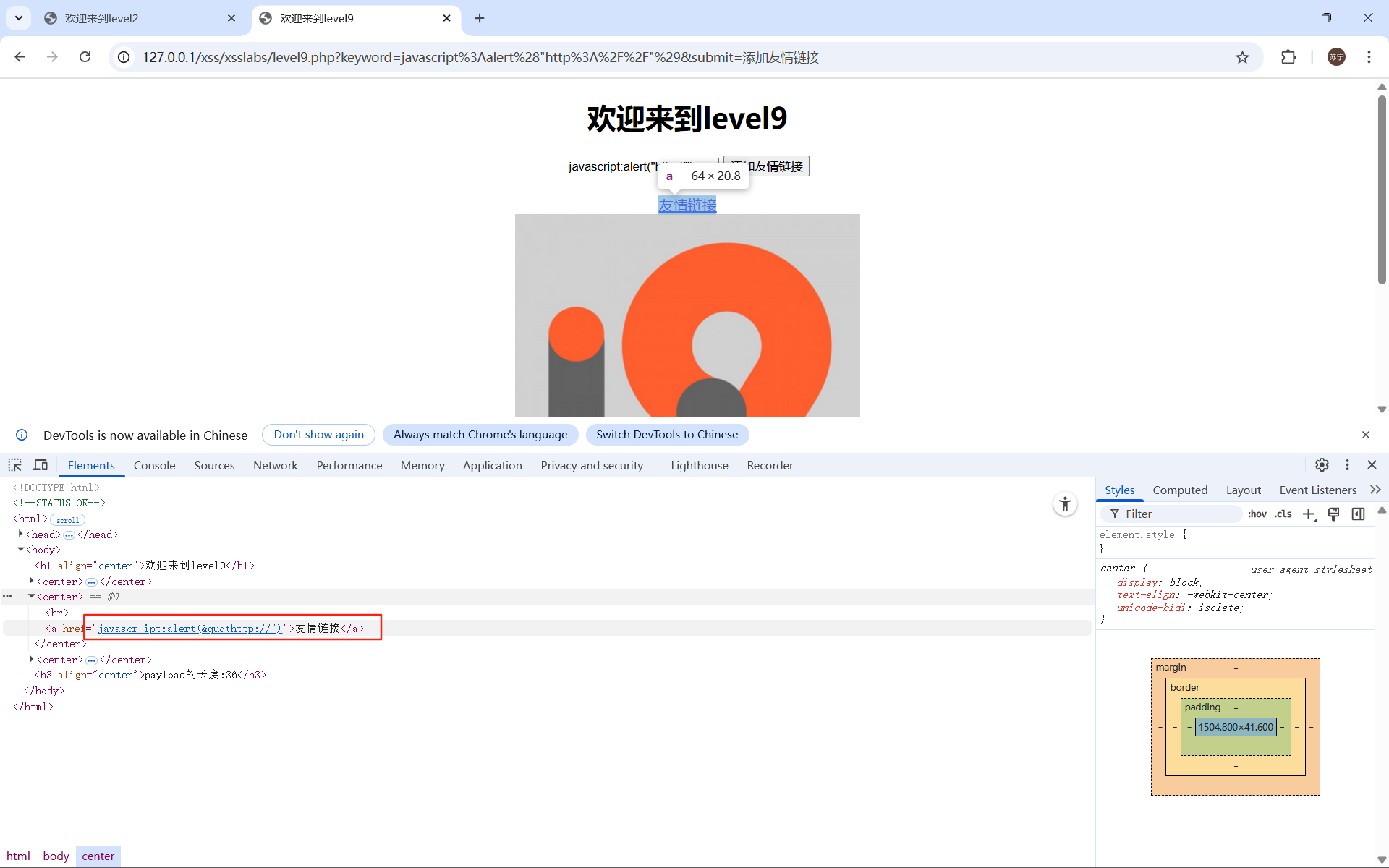Click the keyword input field
Screen dimensions: 1389x868
click(642, 166)
